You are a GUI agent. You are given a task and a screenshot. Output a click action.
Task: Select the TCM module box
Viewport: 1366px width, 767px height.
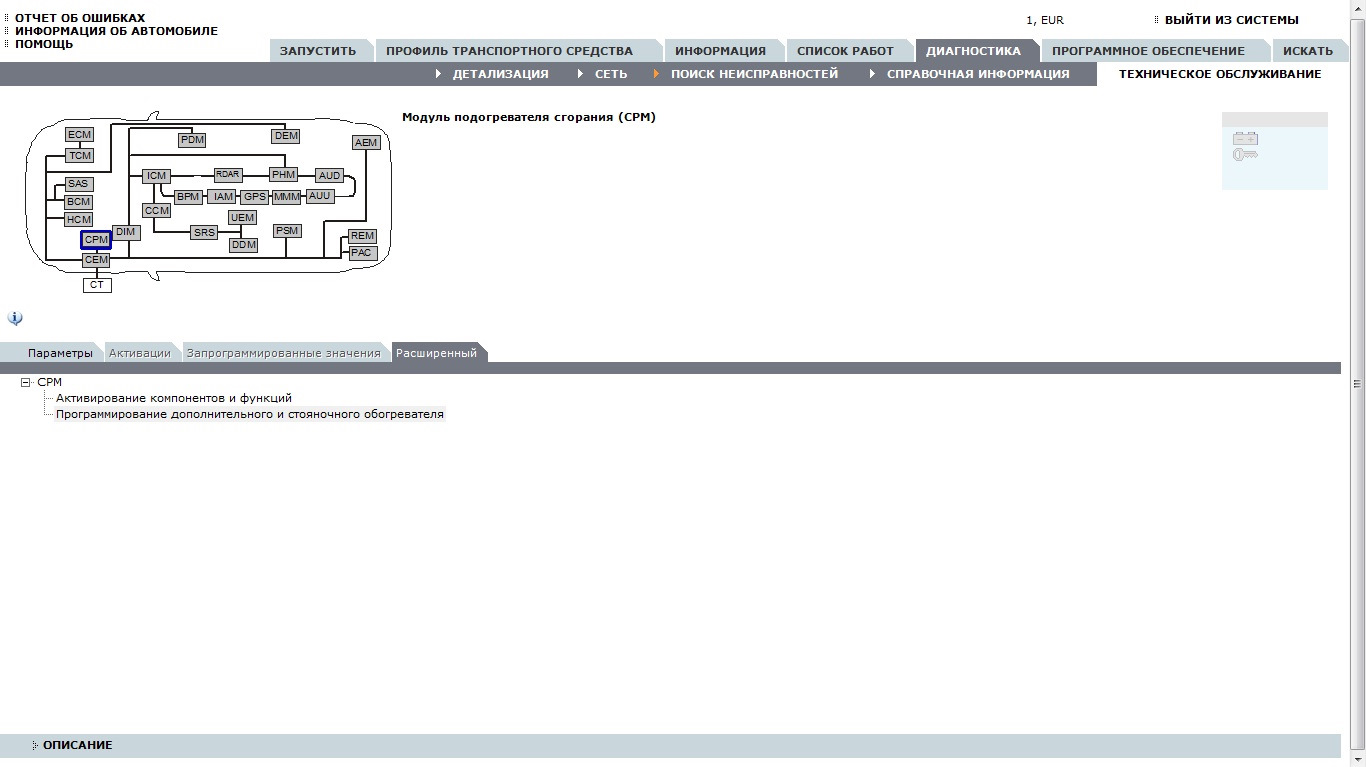(x=80, y=155)
